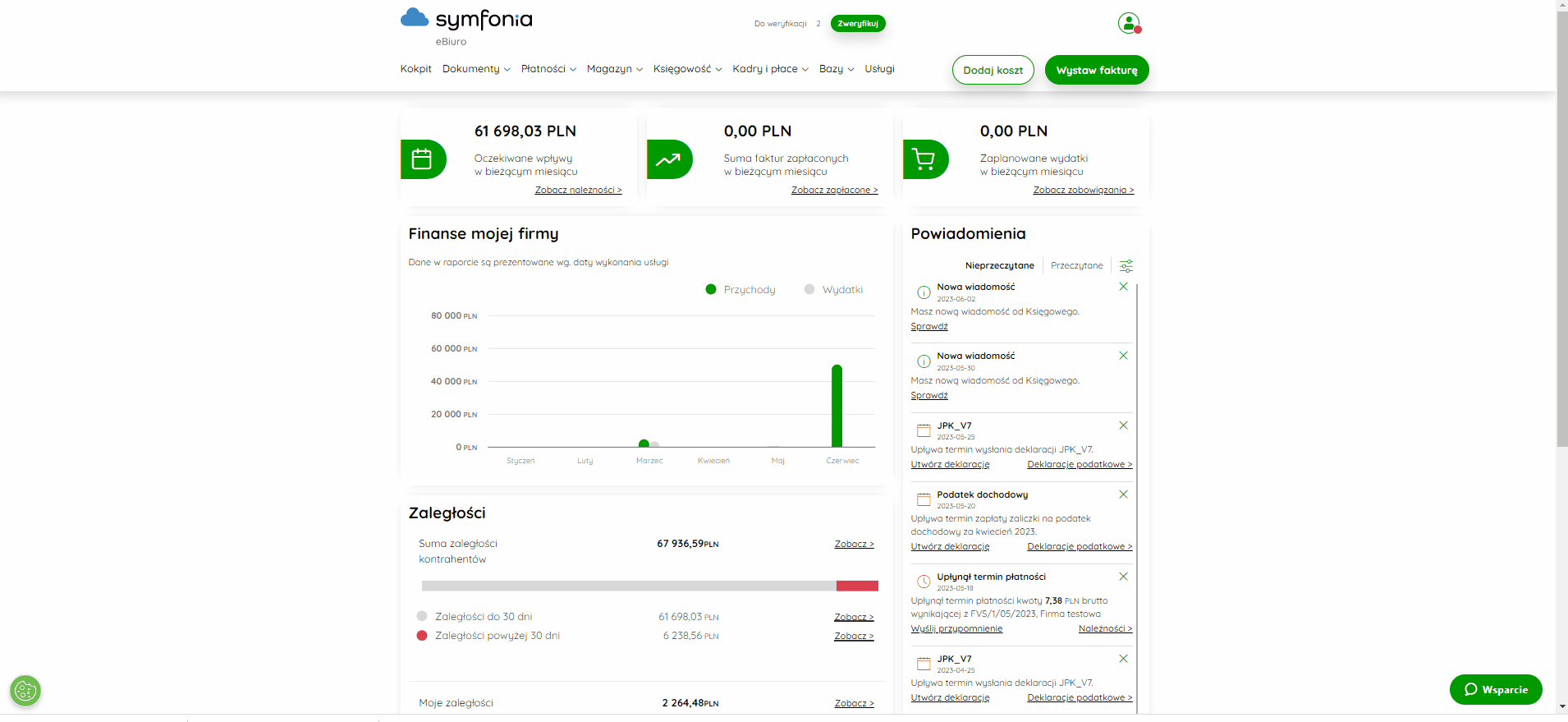Click the gray Zaległości do 30 dni swatch
The image size is (1568, 722).
click(422, 616)
